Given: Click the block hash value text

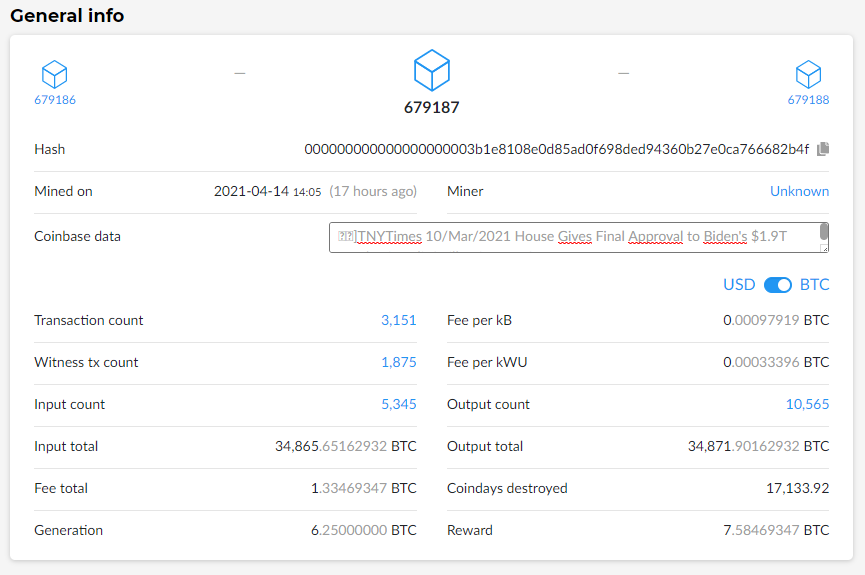Looking at the screenshot, I should point(556,149).
